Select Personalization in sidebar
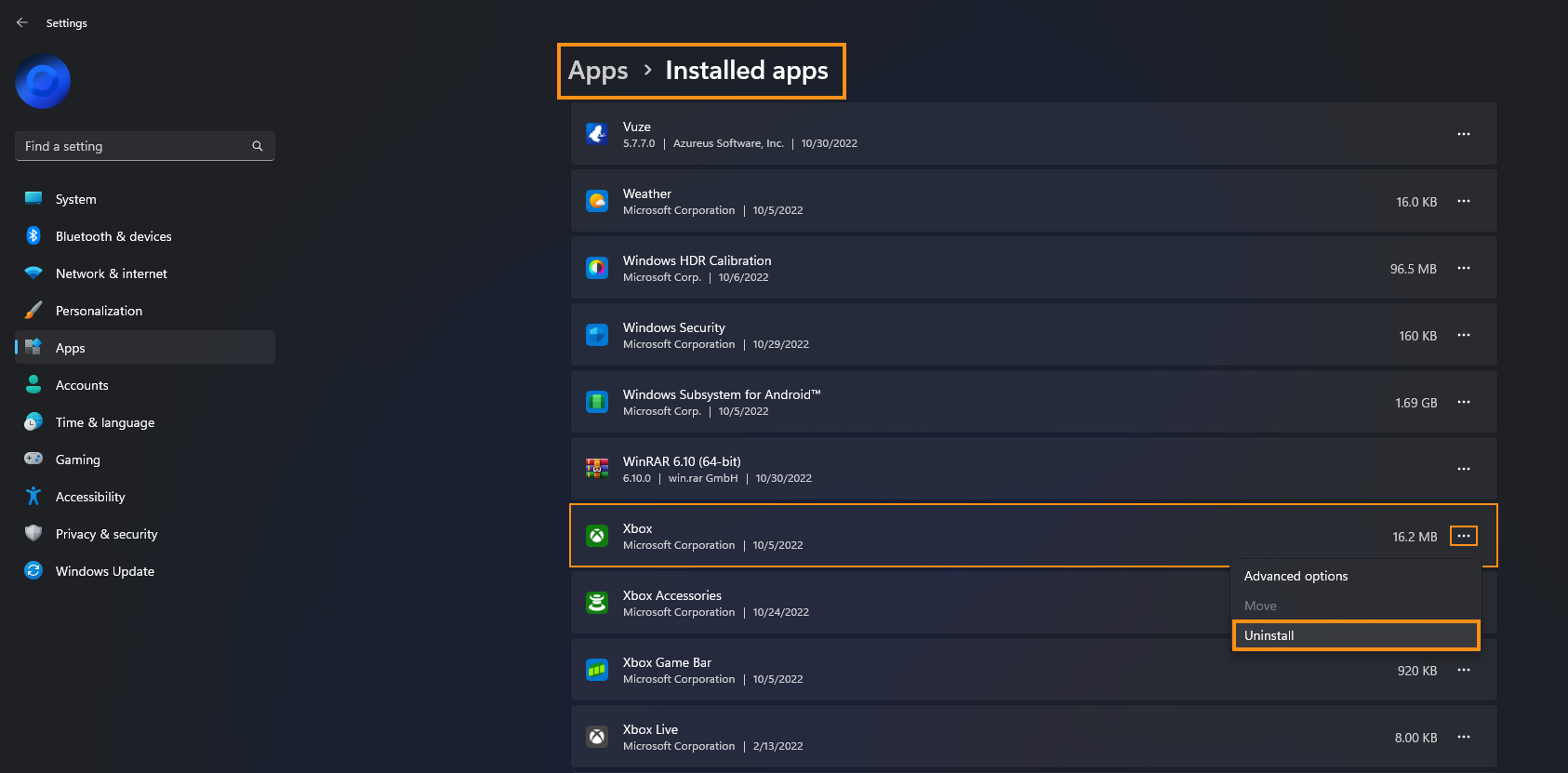Screen dimensions: 1568x773 [144, 311]
